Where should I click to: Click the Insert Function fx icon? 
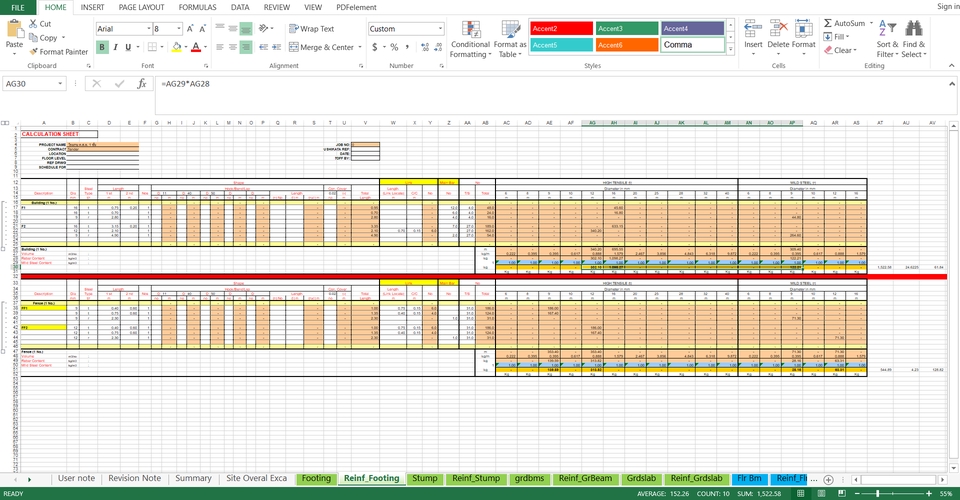(x=141, y=84)
